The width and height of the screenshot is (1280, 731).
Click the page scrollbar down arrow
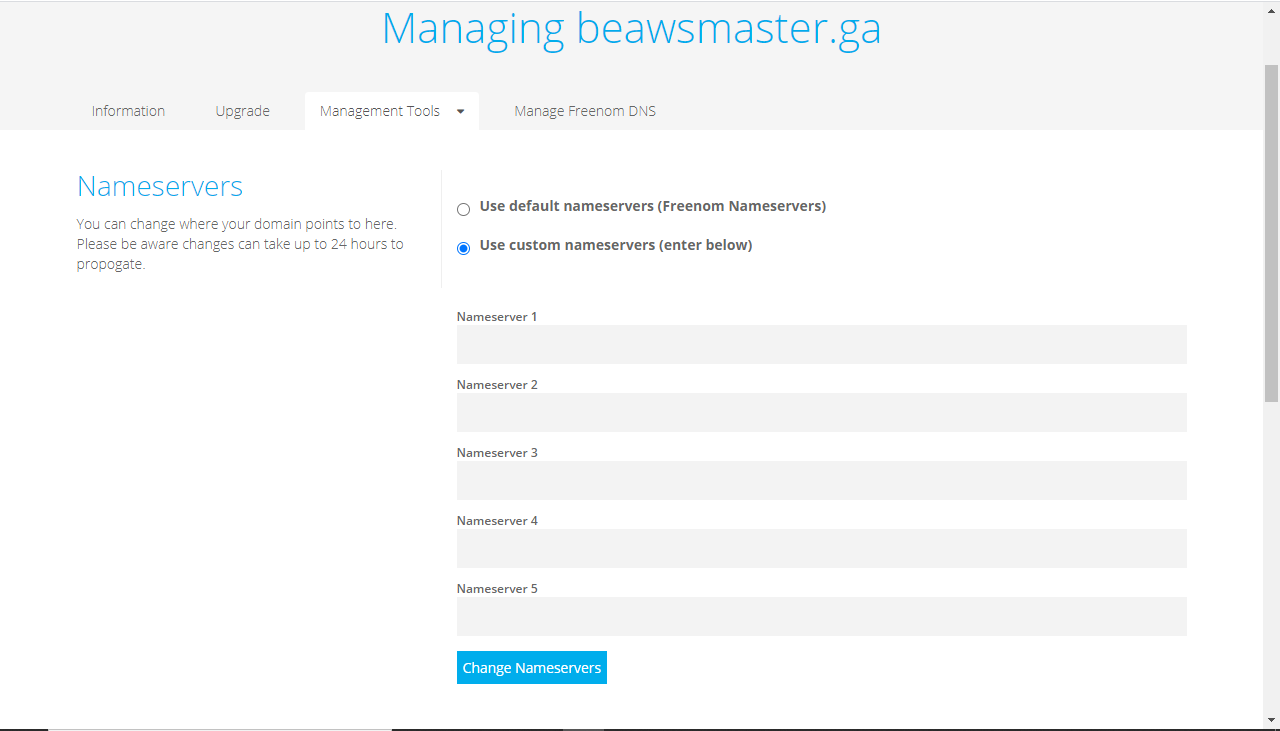[x=1271, y=720]
